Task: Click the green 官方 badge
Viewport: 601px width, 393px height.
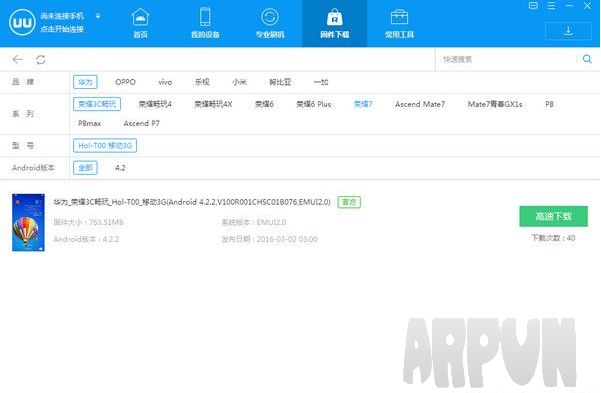Action: coord(349,202)
